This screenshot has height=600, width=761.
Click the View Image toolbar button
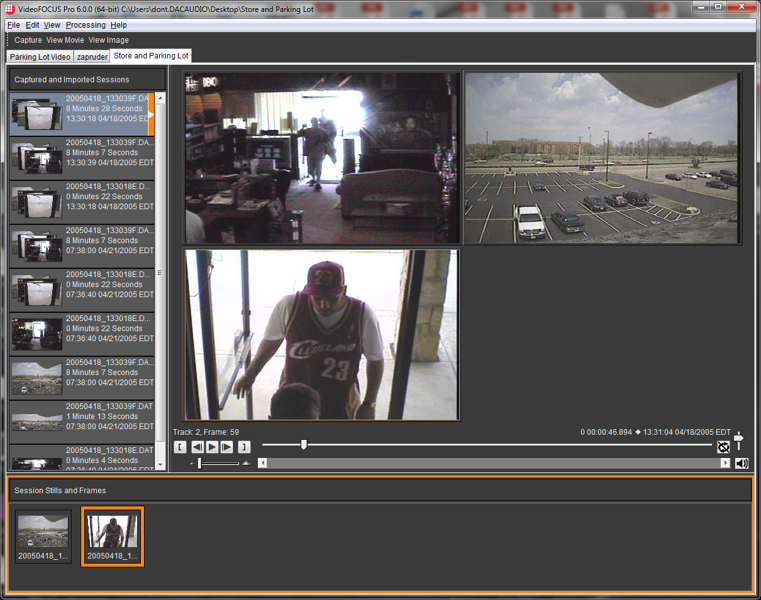tap(108, 40)
